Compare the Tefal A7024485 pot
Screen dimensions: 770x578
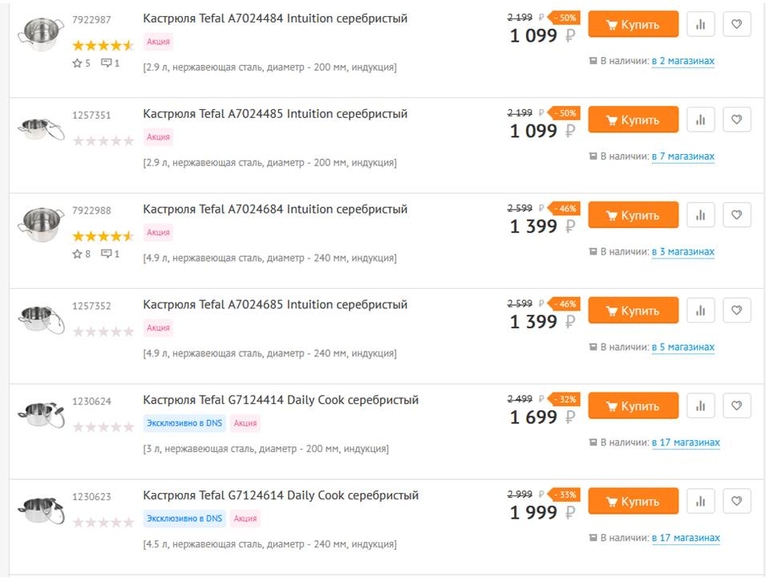(x=700, y=120)
